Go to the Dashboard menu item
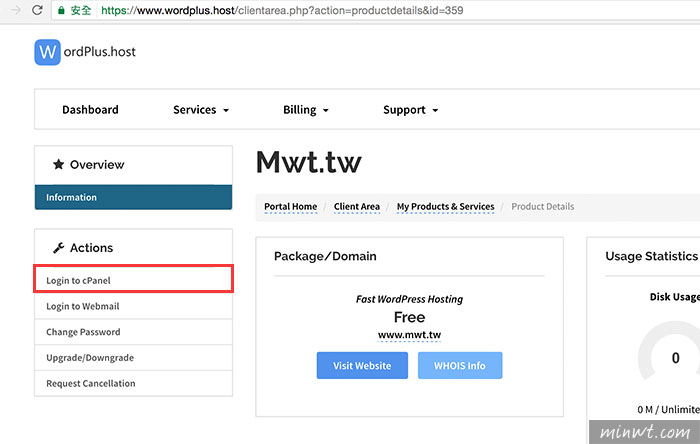The width and height of the screenshot is (700, 444). 90,110
